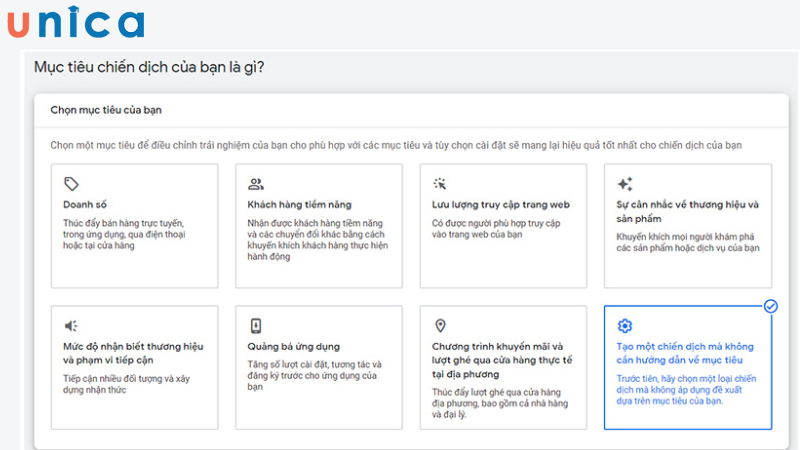Click the sparkle cursor icon for web traffic

[x=439, y=184]
